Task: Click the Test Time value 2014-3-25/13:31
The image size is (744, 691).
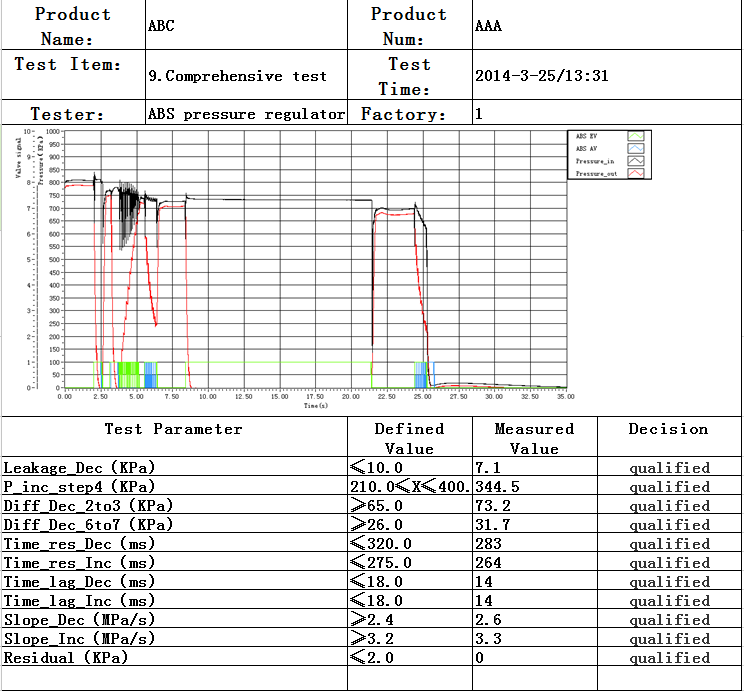Action: pyautogui.click(x=541, y=75)
